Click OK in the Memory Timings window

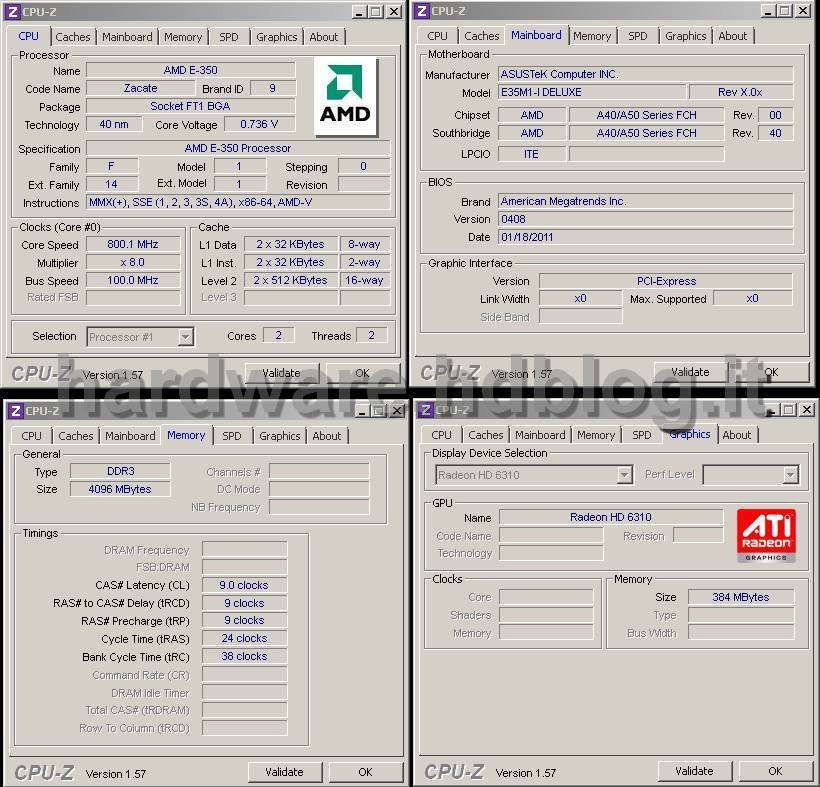(x=366, y=772)
